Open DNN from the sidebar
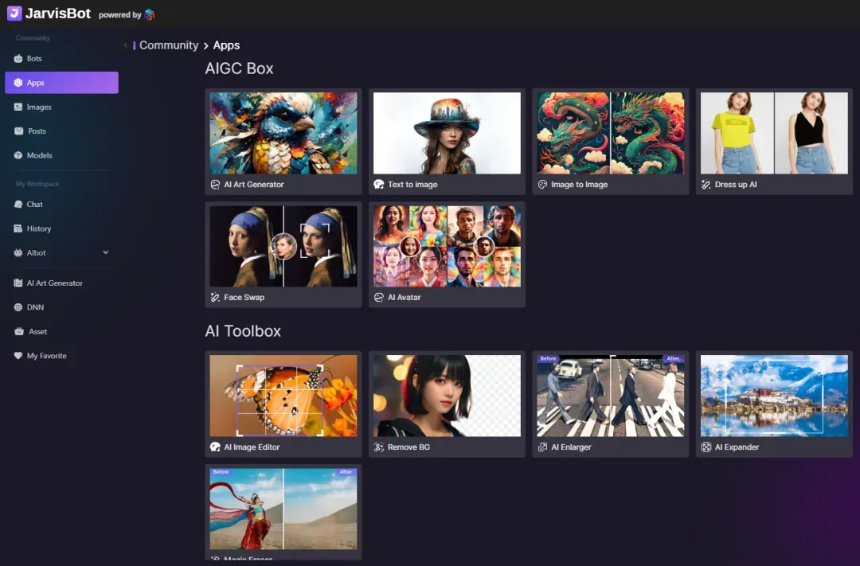This screenshot has width=860, height=566. click(x=61, y=307)
